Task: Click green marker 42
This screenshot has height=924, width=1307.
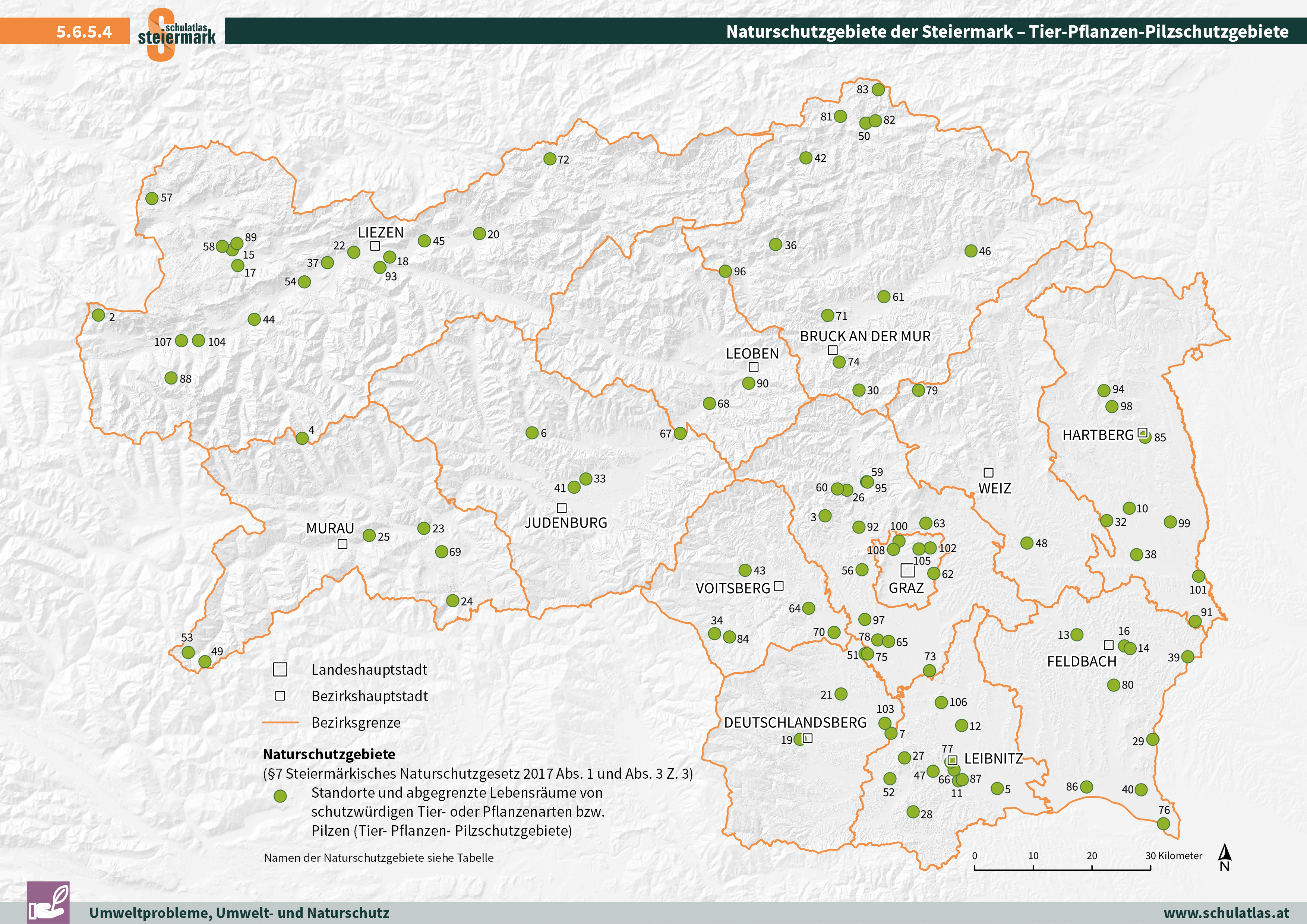Action: coord(806,158)
